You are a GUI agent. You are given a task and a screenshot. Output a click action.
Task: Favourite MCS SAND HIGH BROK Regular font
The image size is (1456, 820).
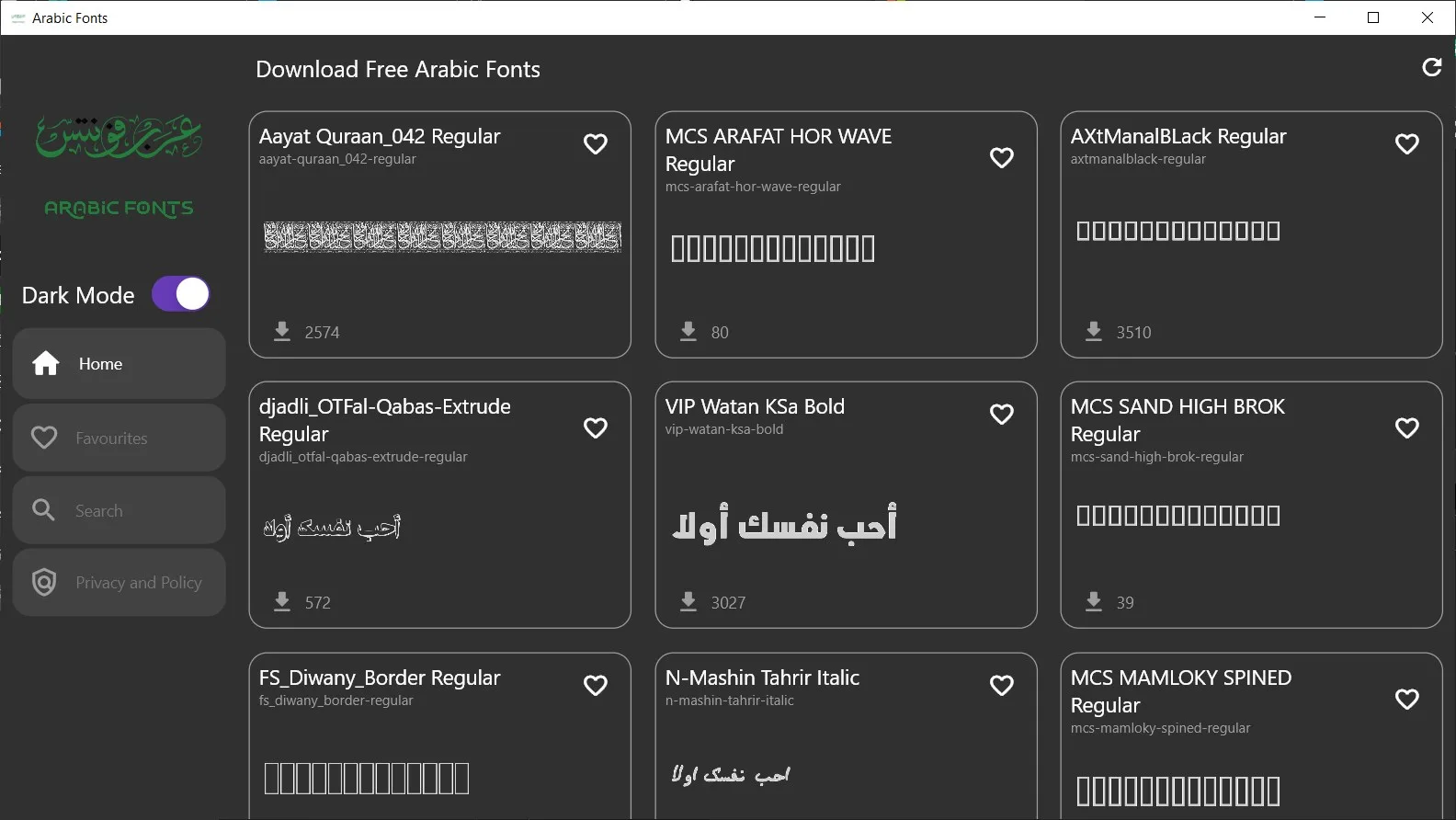click(x=1407, y=427)
